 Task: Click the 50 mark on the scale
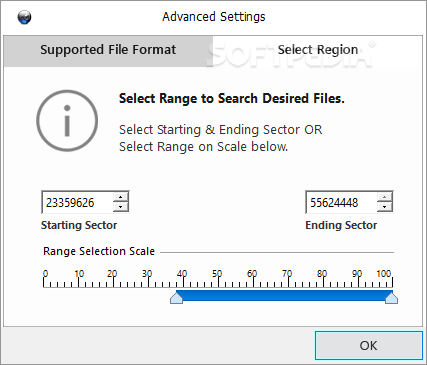pyautogui.click(x=217, y=274)
